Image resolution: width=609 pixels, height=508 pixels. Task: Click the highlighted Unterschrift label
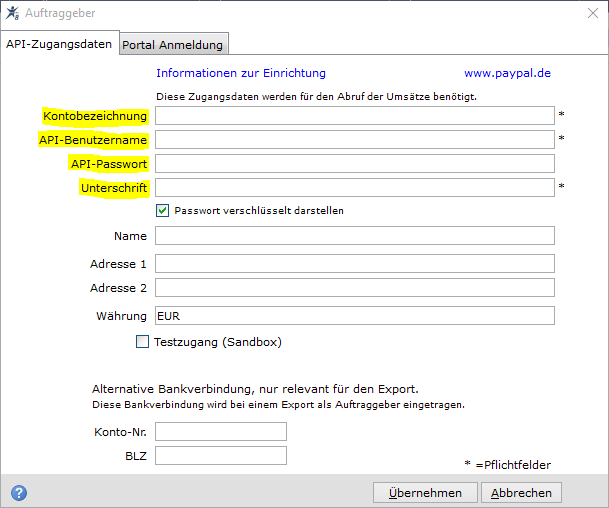(114, 188)
